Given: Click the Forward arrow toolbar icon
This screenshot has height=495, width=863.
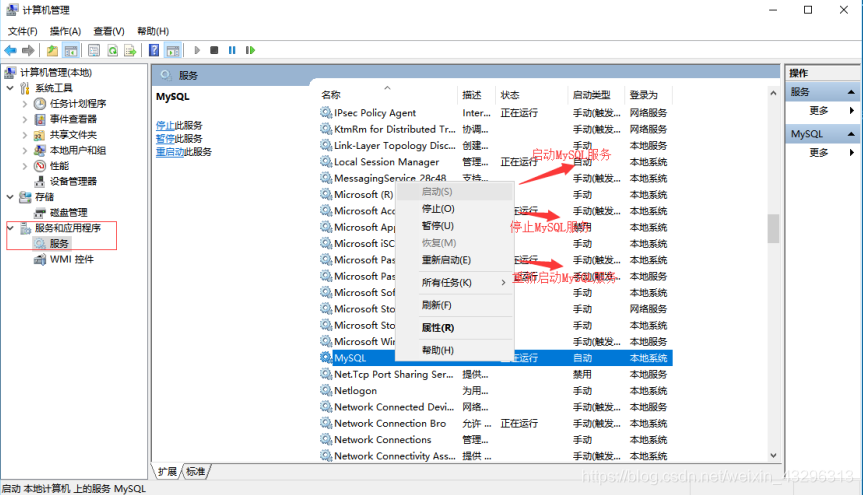Looking at the screenshot, I should point(28,51).
